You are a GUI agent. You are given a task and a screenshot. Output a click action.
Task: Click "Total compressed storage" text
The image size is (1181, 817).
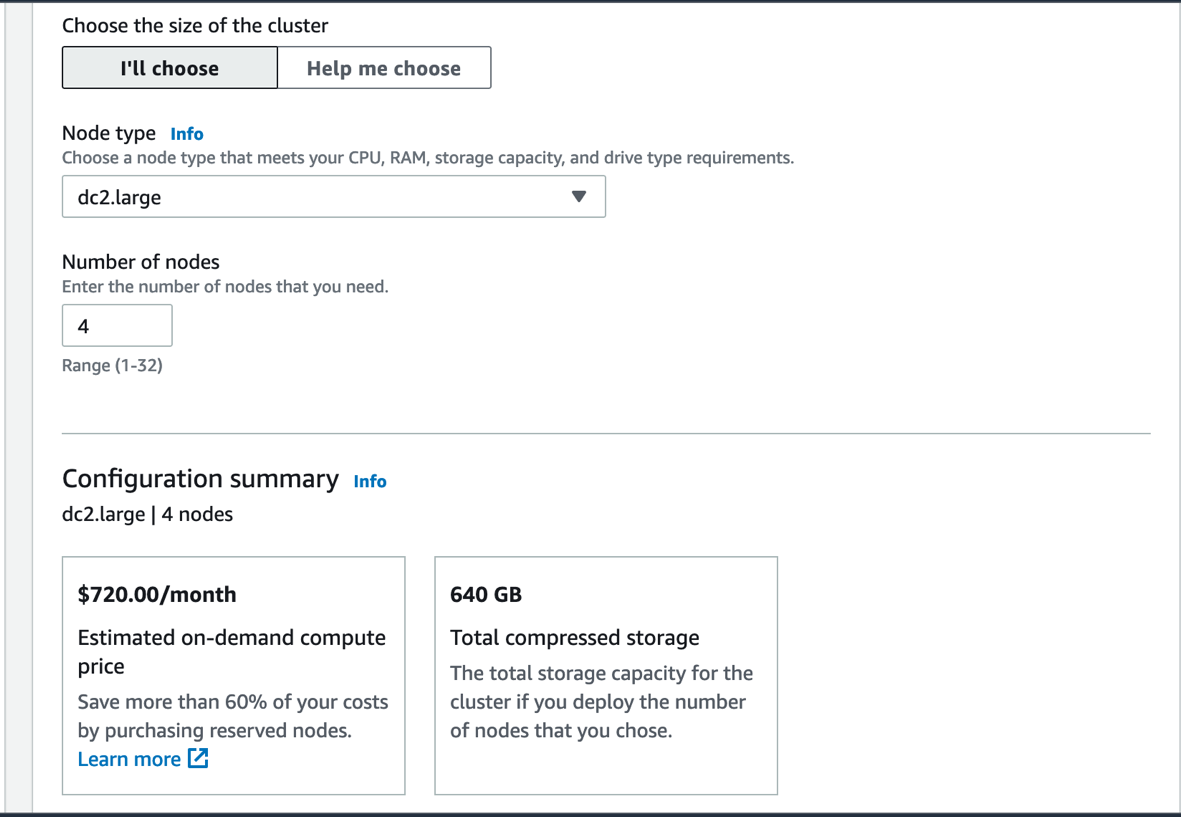click(575, 637)
